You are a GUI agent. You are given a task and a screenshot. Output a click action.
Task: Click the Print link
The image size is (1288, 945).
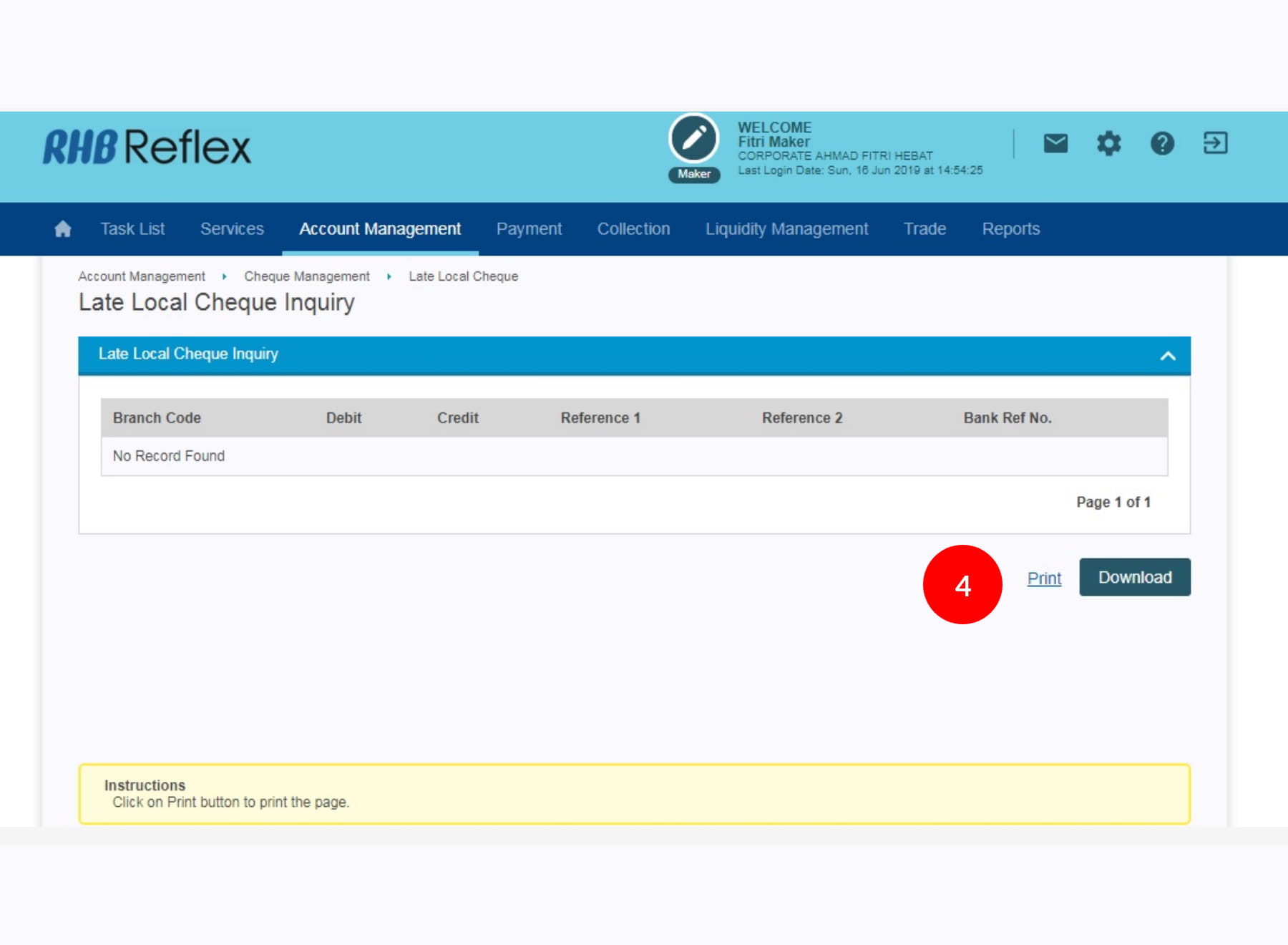click(1044, 578)
